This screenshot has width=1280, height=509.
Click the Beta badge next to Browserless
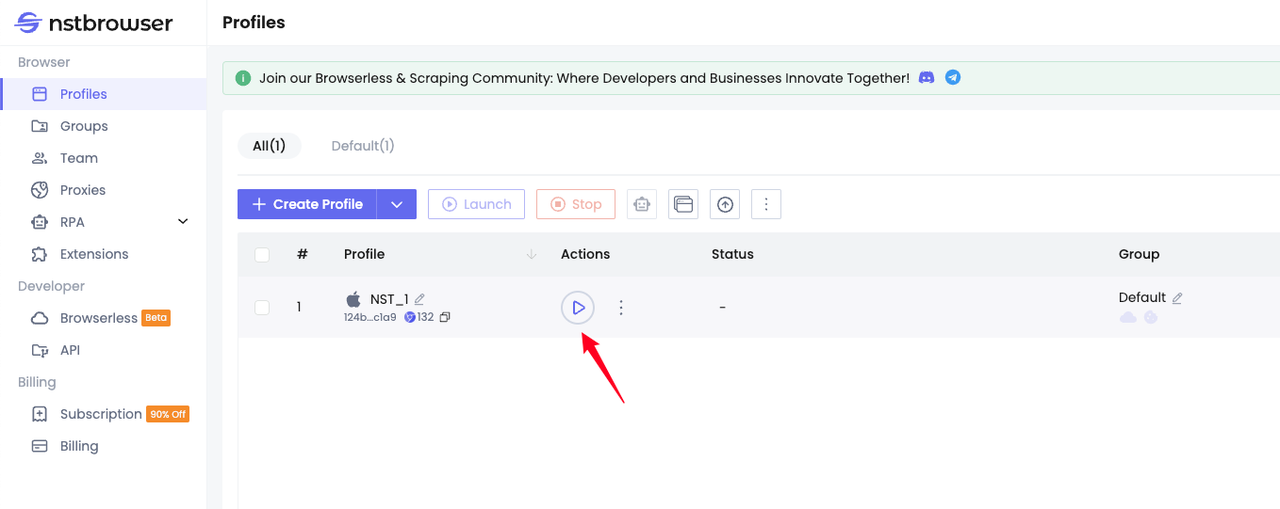tap(156, 318)
